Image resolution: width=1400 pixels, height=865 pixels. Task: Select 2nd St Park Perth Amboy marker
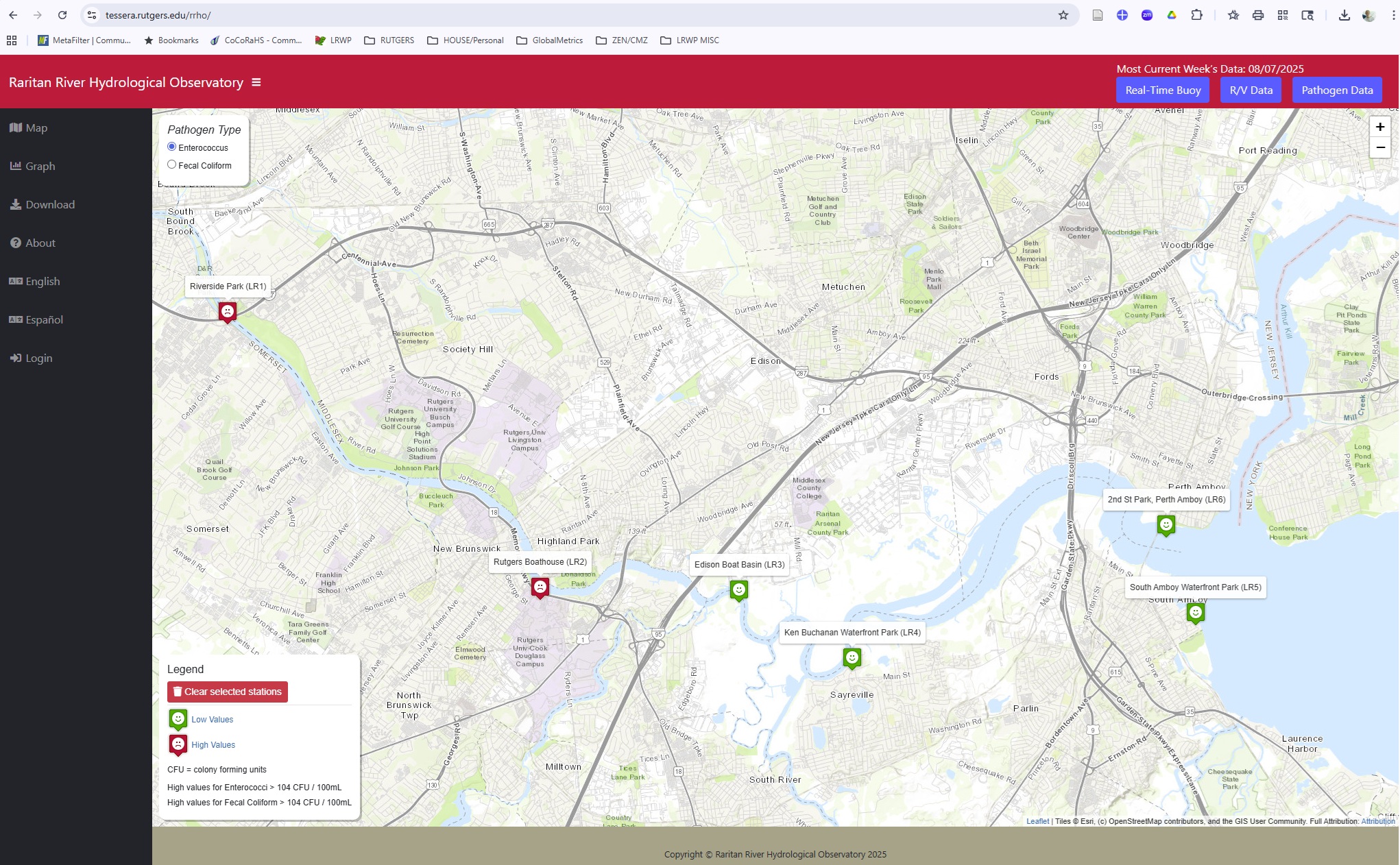pyautogui.click(x=1166, y=526)
